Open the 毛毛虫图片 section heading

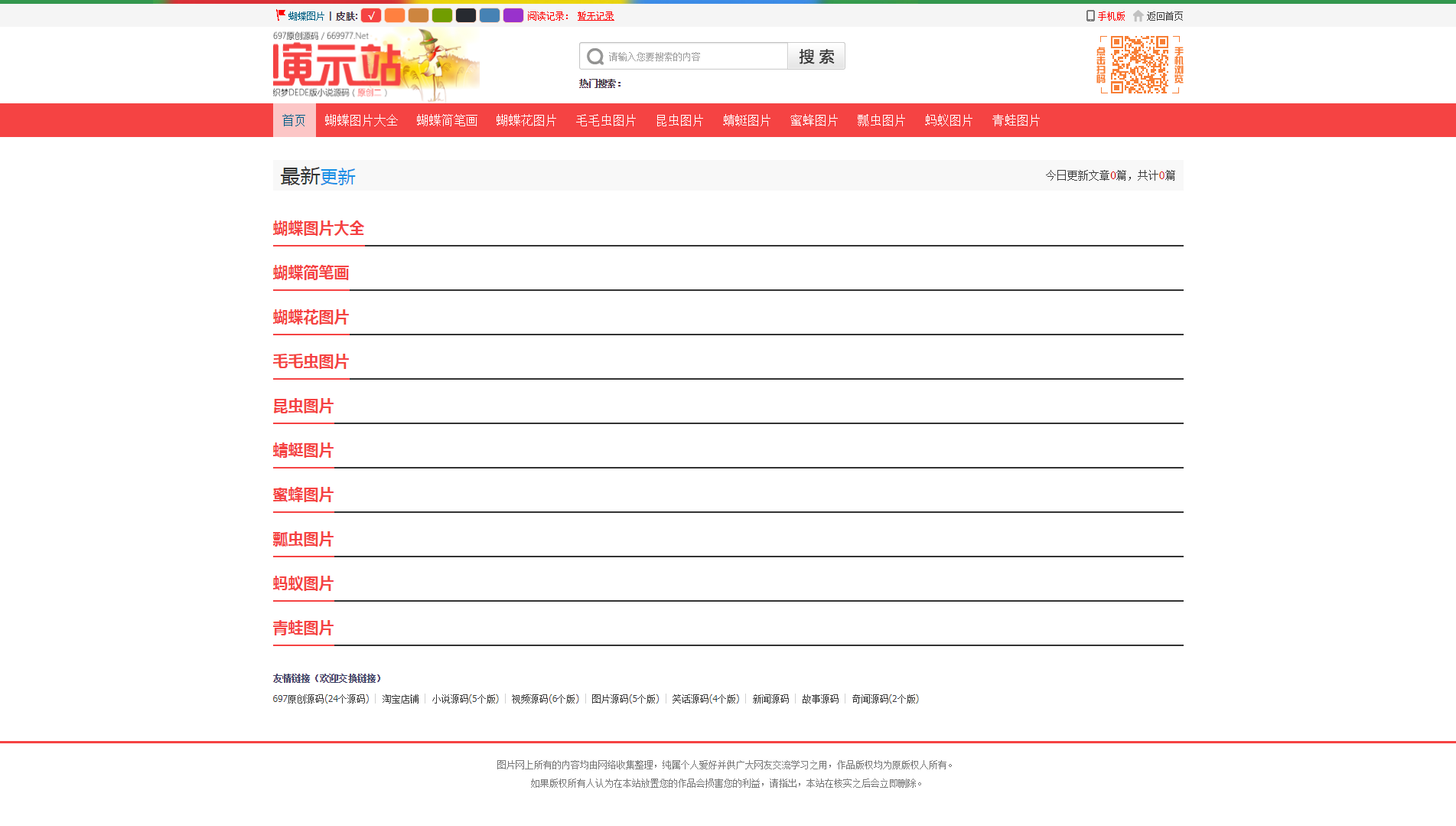click(311, 361)
